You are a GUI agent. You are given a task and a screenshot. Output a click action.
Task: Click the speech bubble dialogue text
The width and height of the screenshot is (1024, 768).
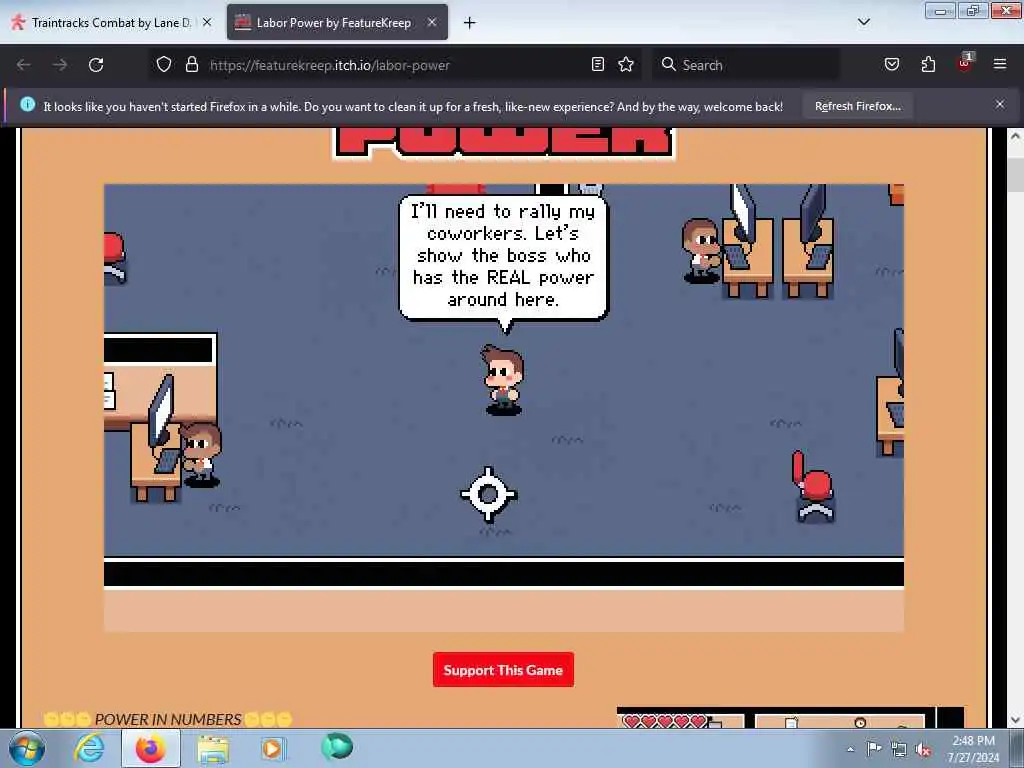click(x=503, y=255)
